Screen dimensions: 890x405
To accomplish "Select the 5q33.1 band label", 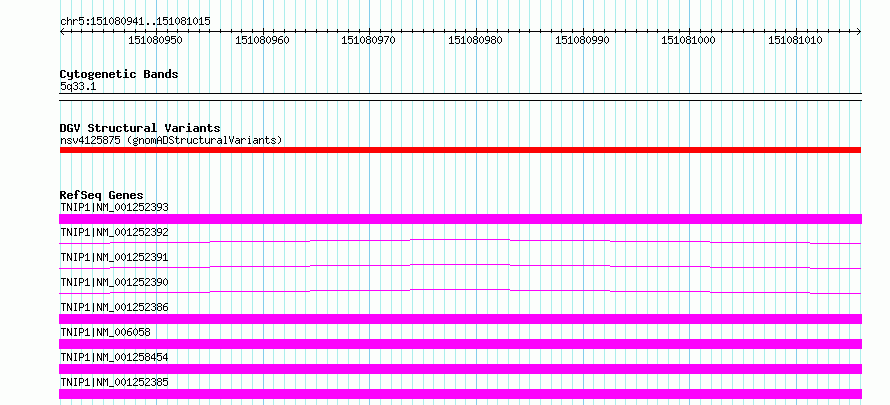I will (78, 87).
